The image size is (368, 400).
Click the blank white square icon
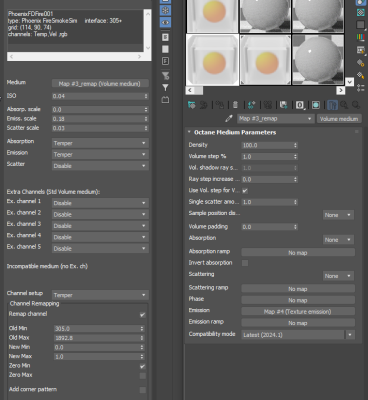tap(165, 49)
